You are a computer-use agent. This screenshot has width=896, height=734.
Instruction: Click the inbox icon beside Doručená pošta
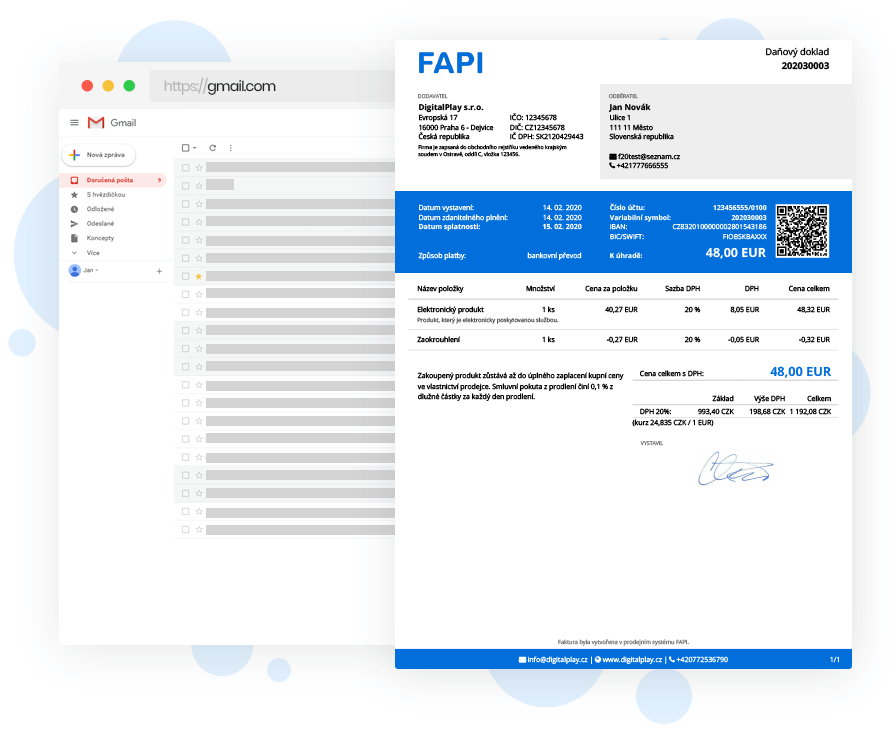click(x=74, y=180)
